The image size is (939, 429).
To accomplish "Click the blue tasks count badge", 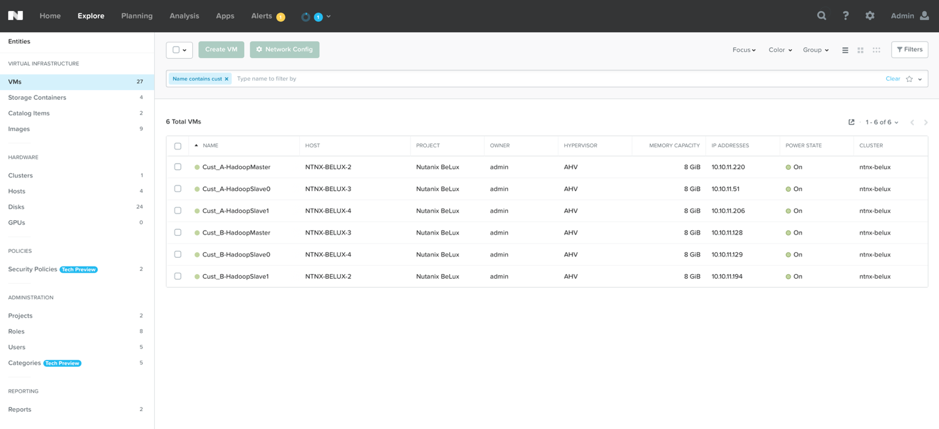I will 318,17.
